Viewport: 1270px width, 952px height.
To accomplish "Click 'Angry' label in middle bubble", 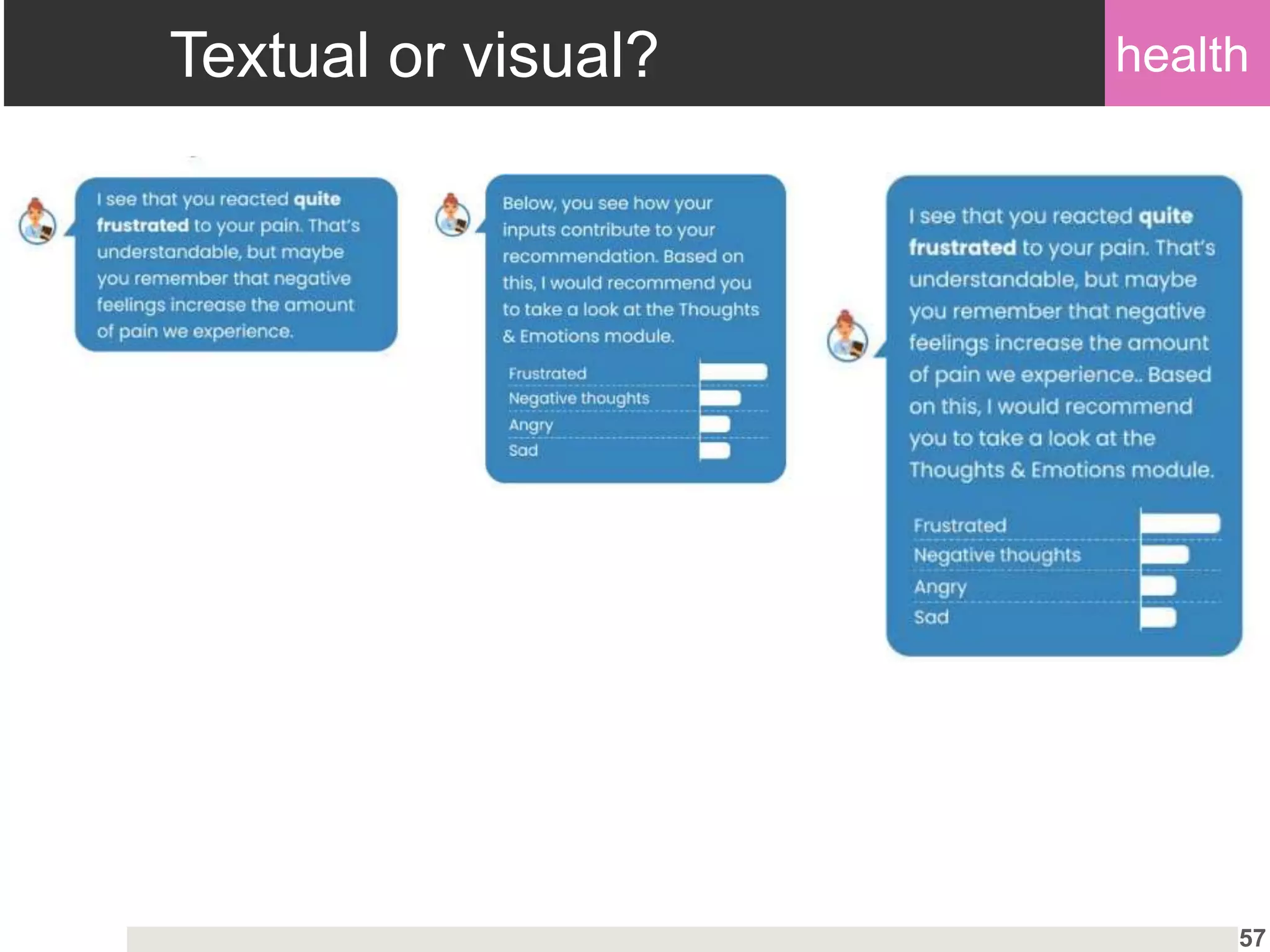I will click(531, 425).
